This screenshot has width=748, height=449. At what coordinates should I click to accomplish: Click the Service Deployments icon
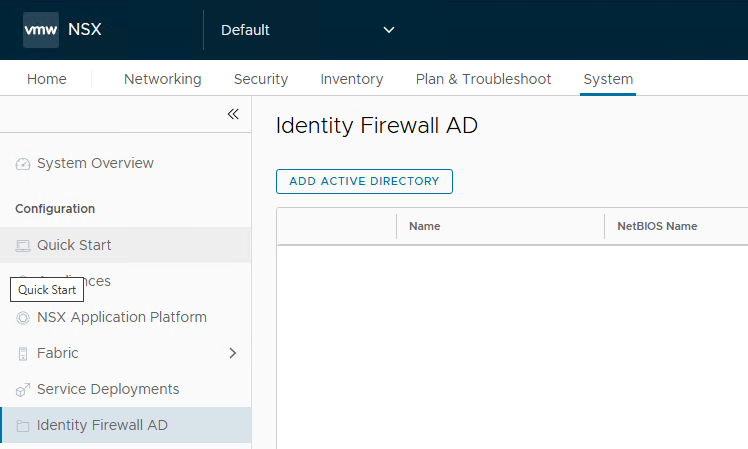[x=23, y=390]
